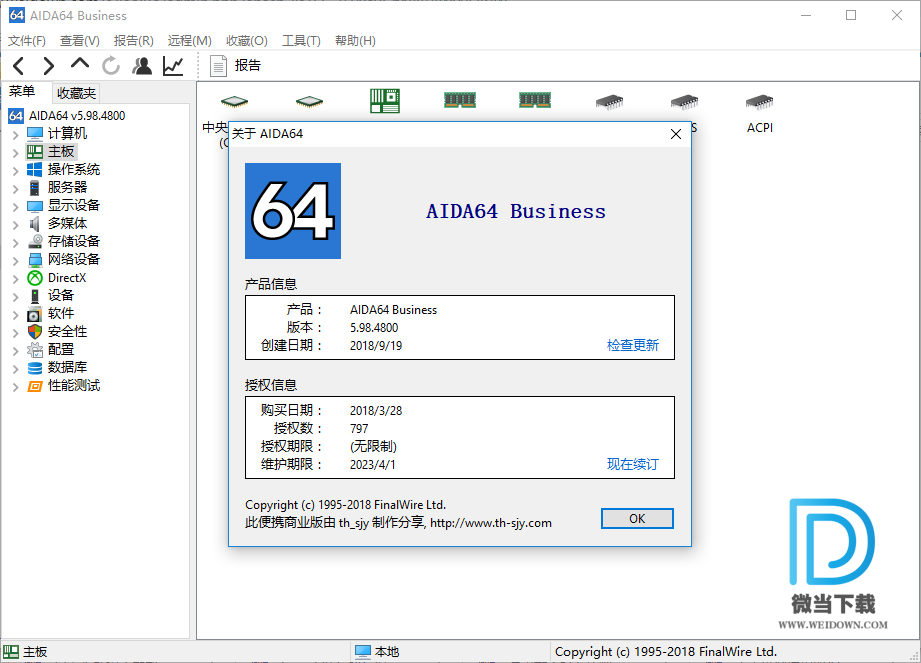Open the 查看(V) menu
This screenshot has height=663, width=921.
(80, 41)
